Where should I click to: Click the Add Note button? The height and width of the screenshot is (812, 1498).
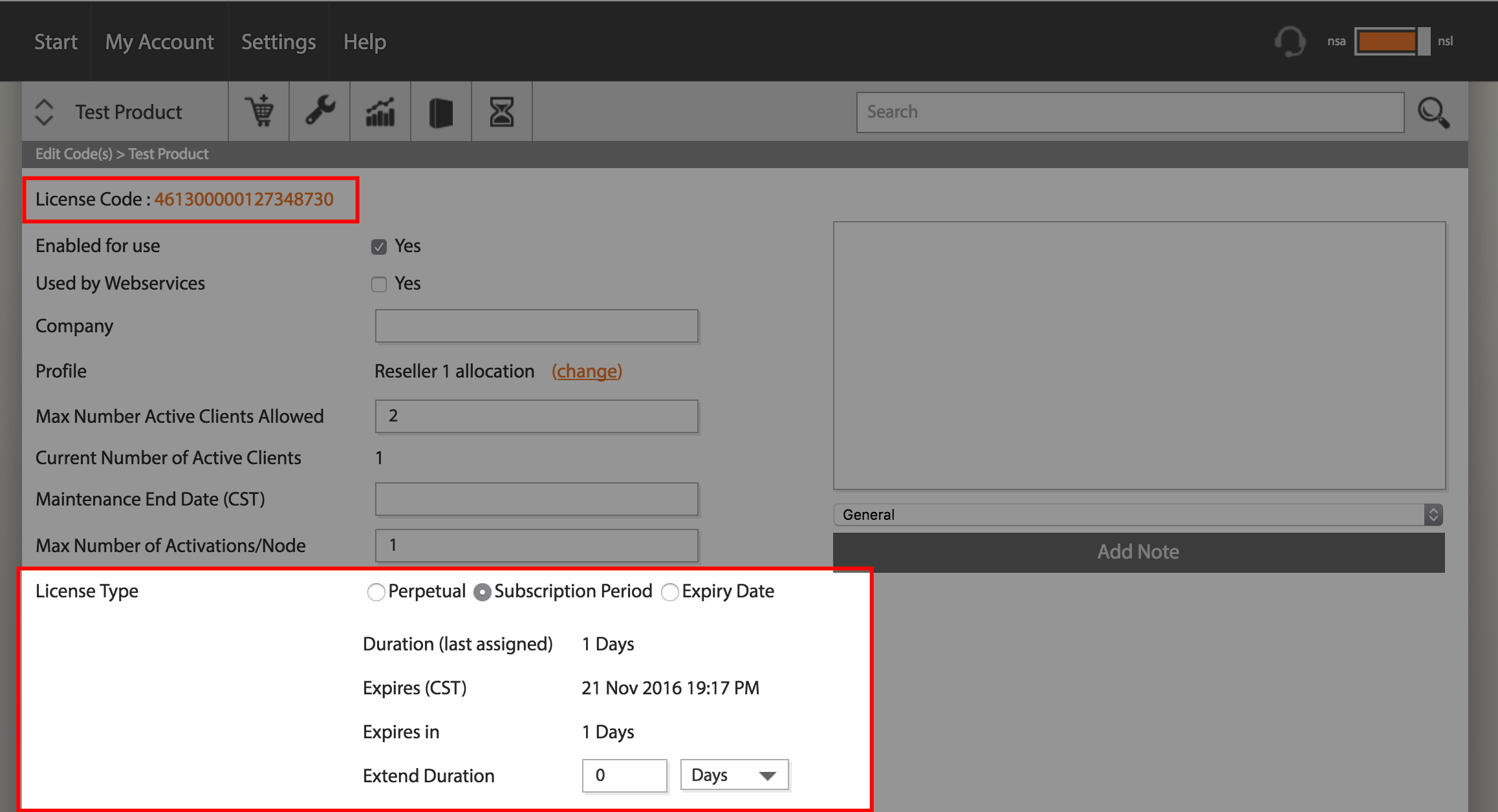[x=1138, y=551]
